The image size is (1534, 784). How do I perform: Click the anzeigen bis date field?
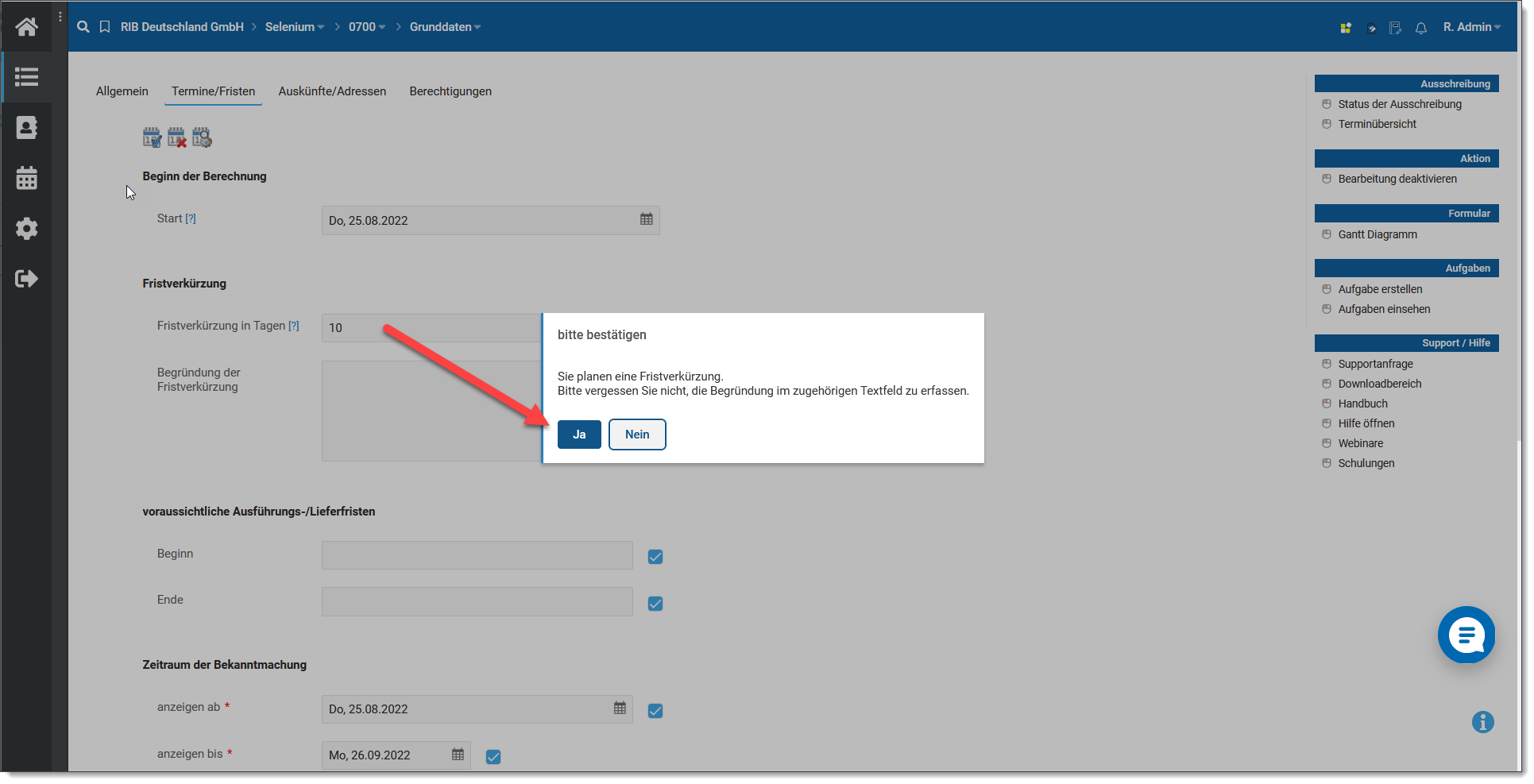click(x=396, y=755)
